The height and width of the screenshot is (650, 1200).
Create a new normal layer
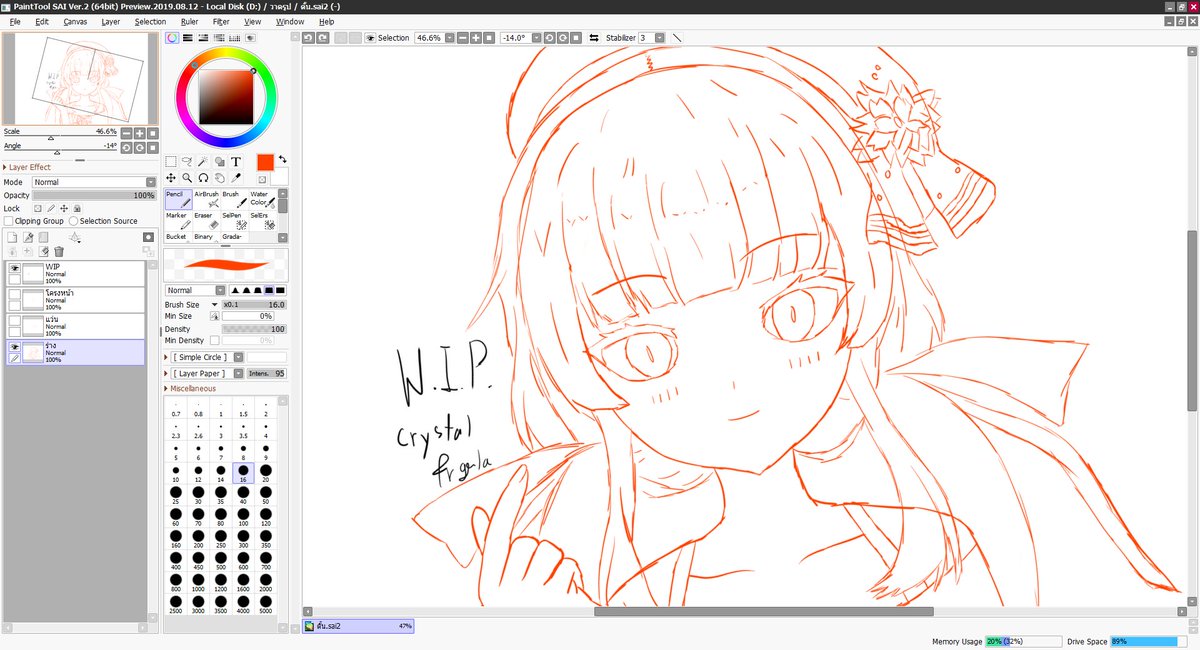coord(12,237)
